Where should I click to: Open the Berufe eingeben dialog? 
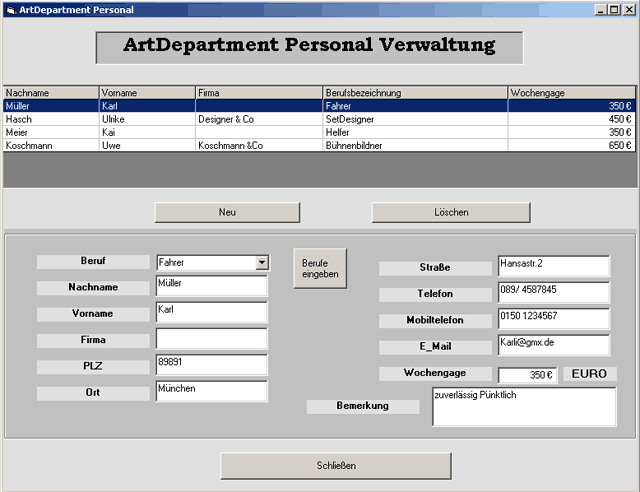(319, 268)
